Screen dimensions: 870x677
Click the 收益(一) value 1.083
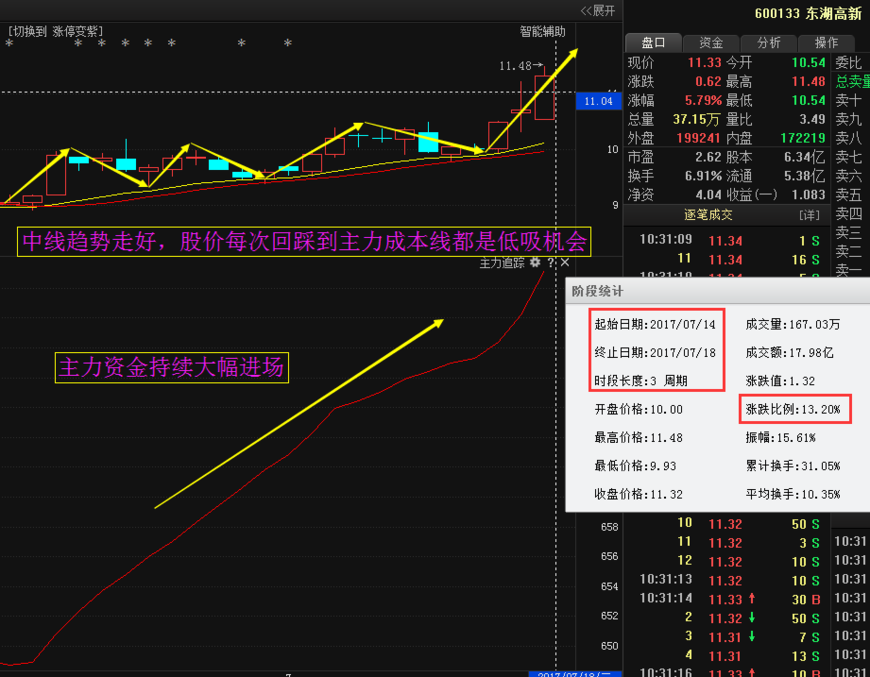(x=808, y=195)
